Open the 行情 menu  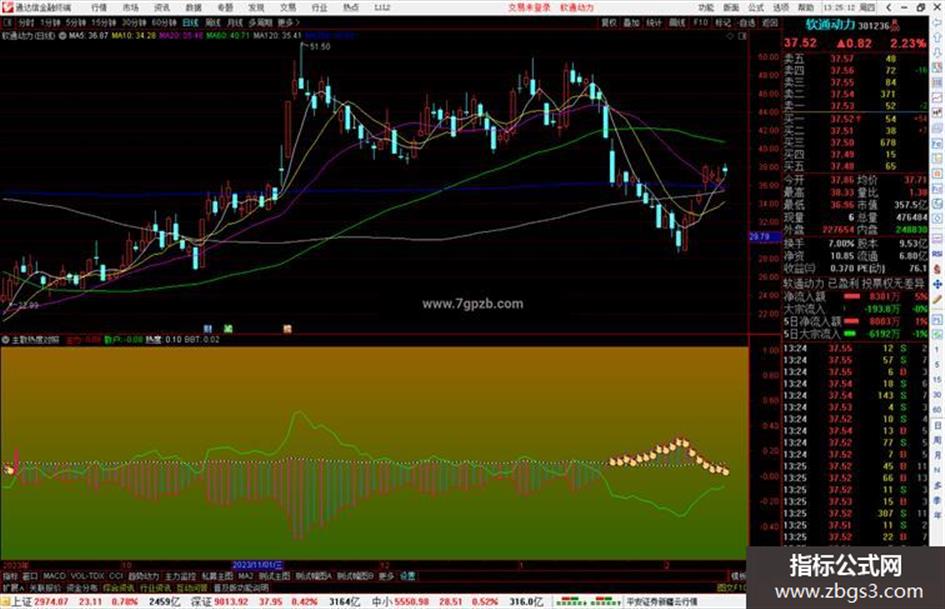[x=99, y=7]
